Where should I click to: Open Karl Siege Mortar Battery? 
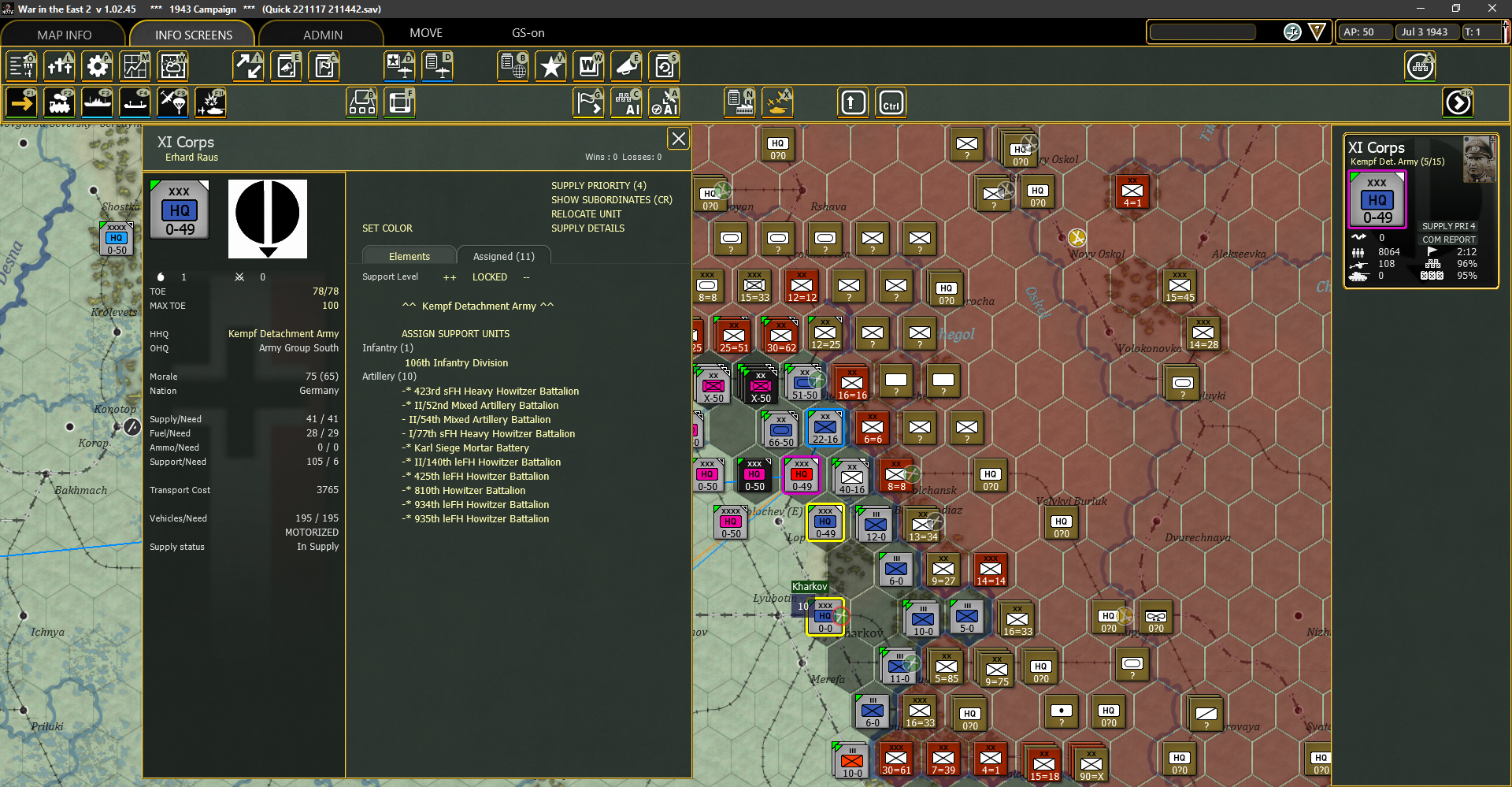pyautogui.click(x=471, y=448)
